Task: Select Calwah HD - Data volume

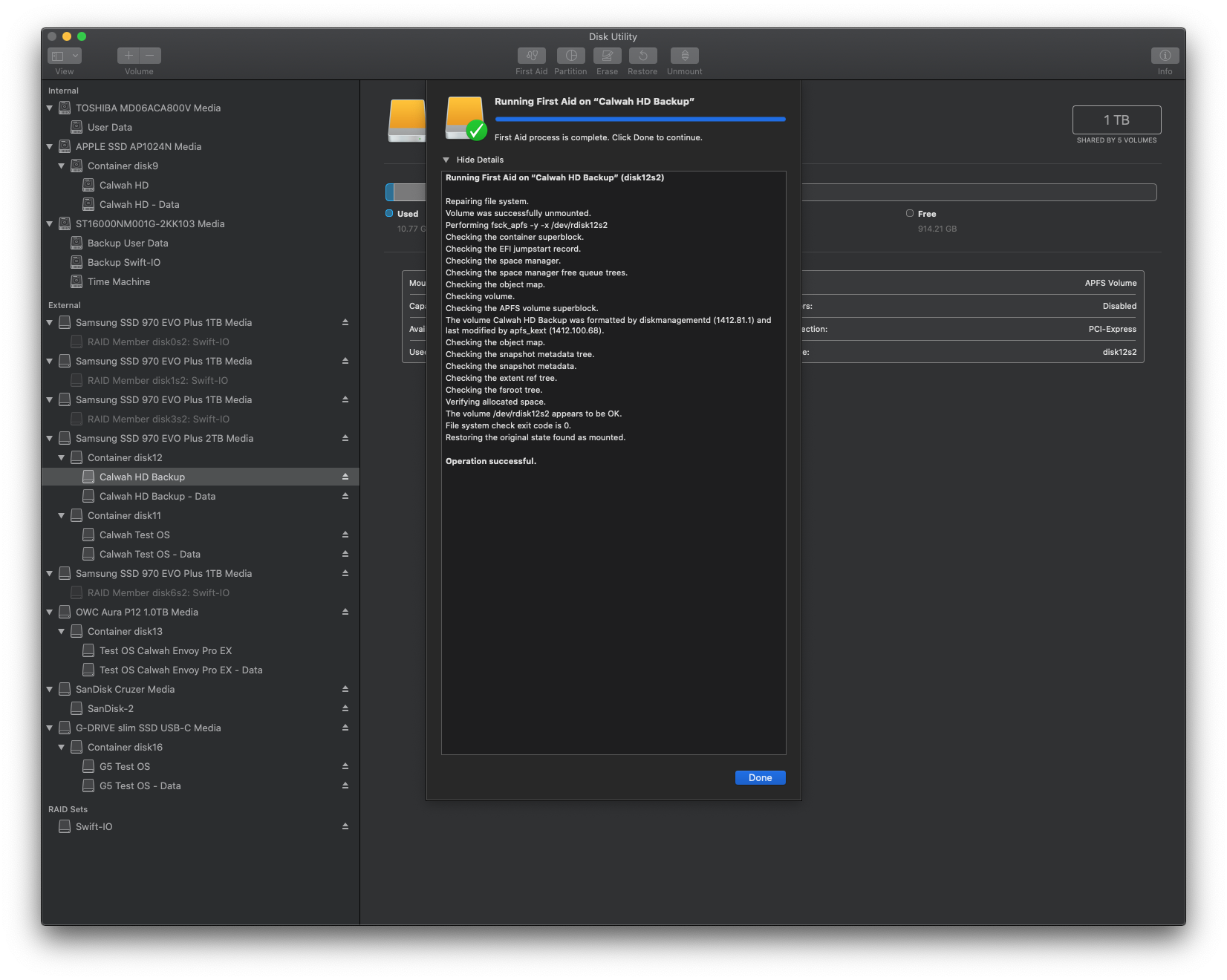Action: 201,204
